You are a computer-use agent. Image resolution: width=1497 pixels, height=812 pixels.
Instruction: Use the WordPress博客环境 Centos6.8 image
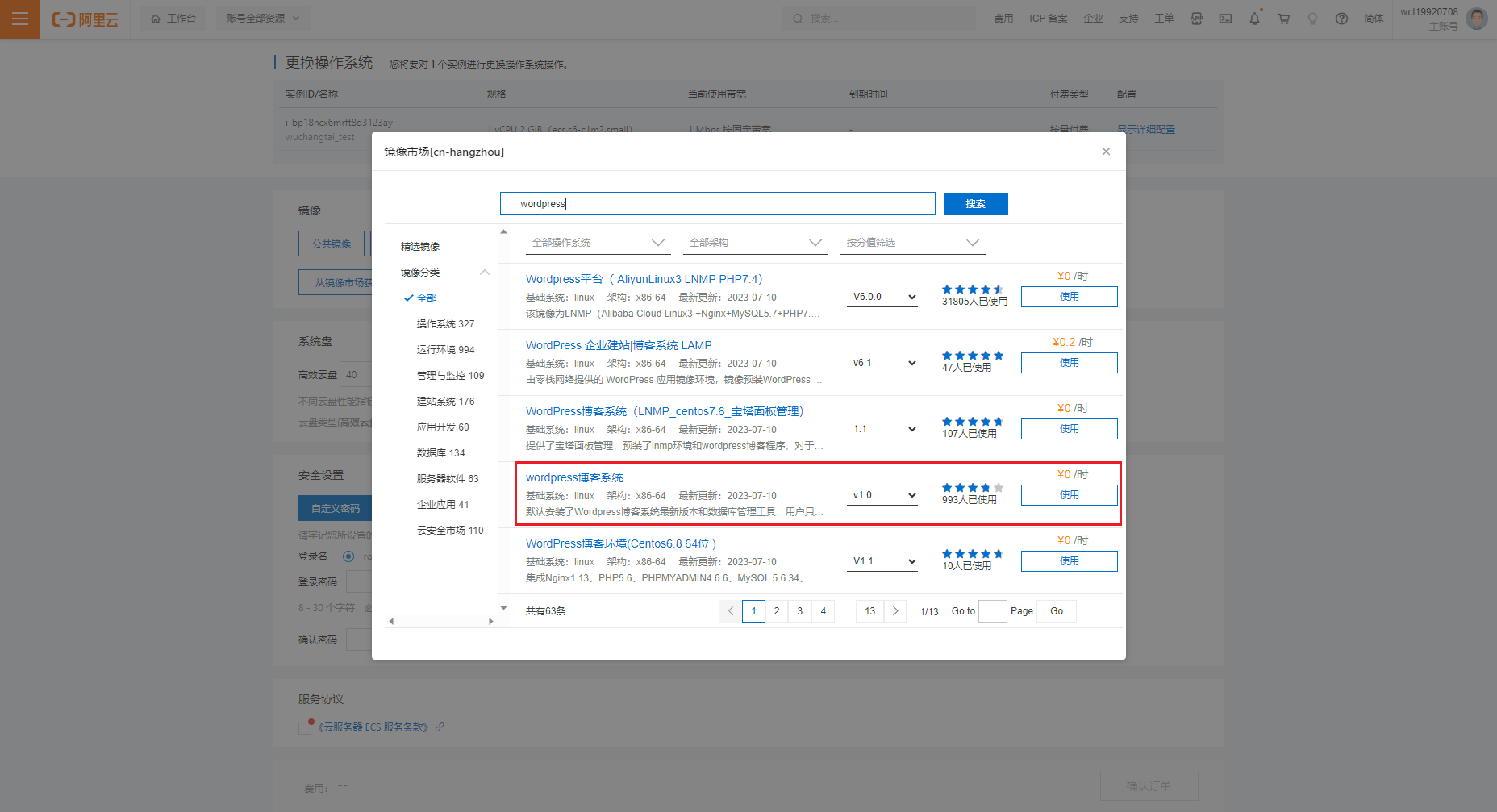(1070, 561)
